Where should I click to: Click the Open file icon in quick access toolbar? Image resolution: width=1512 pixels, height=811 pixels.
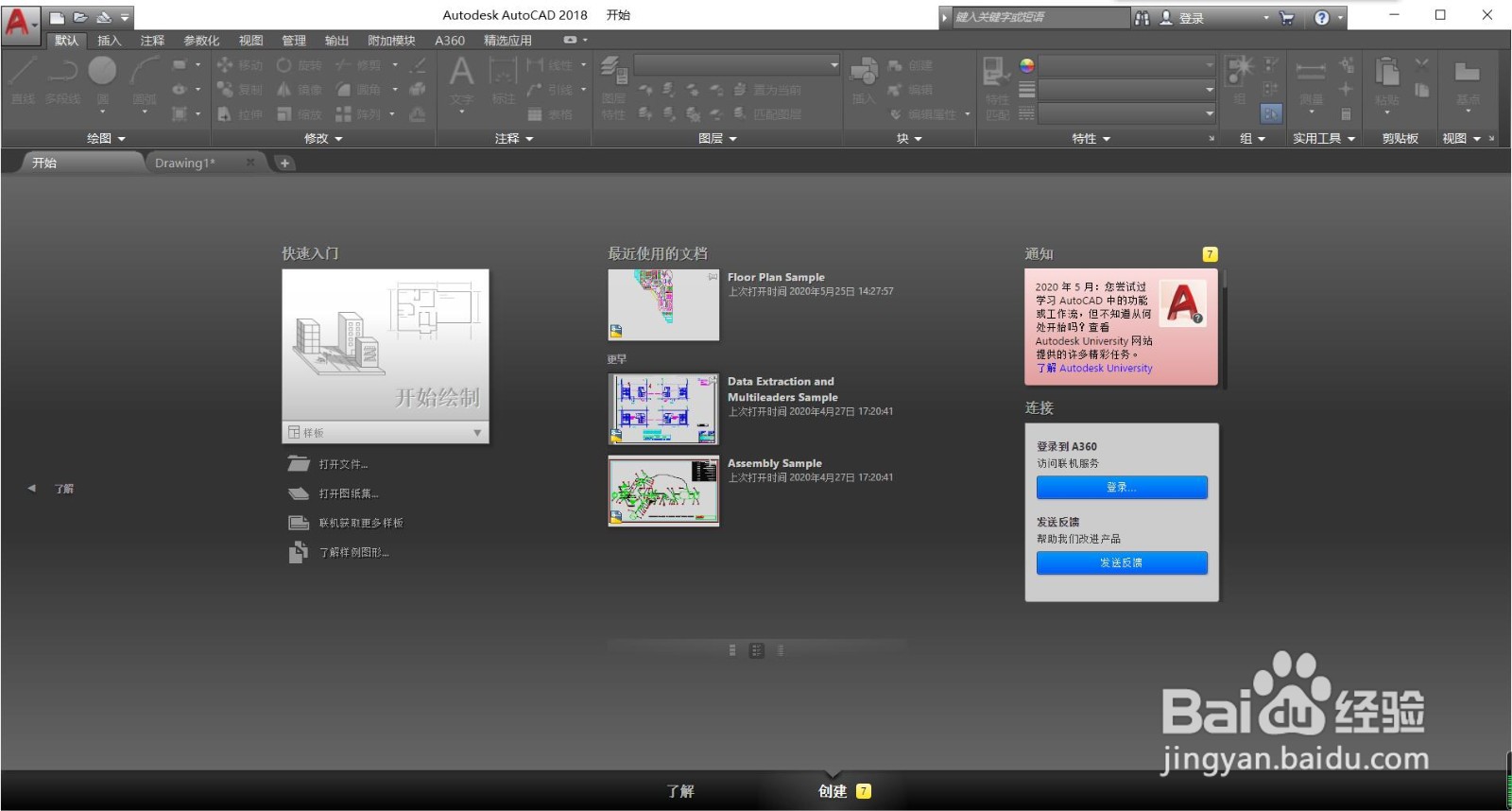click(80, 18)
